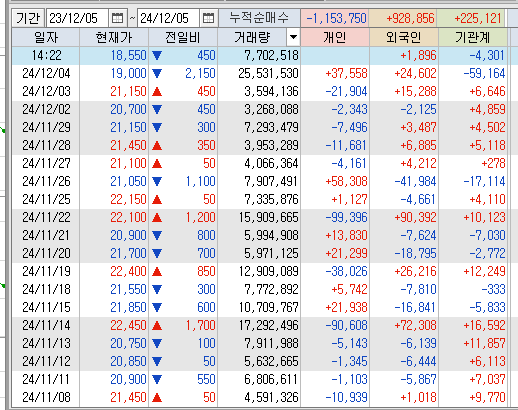Select the 24/12/02 date row
Screen dimensions: 518x410
coord(46,109)
